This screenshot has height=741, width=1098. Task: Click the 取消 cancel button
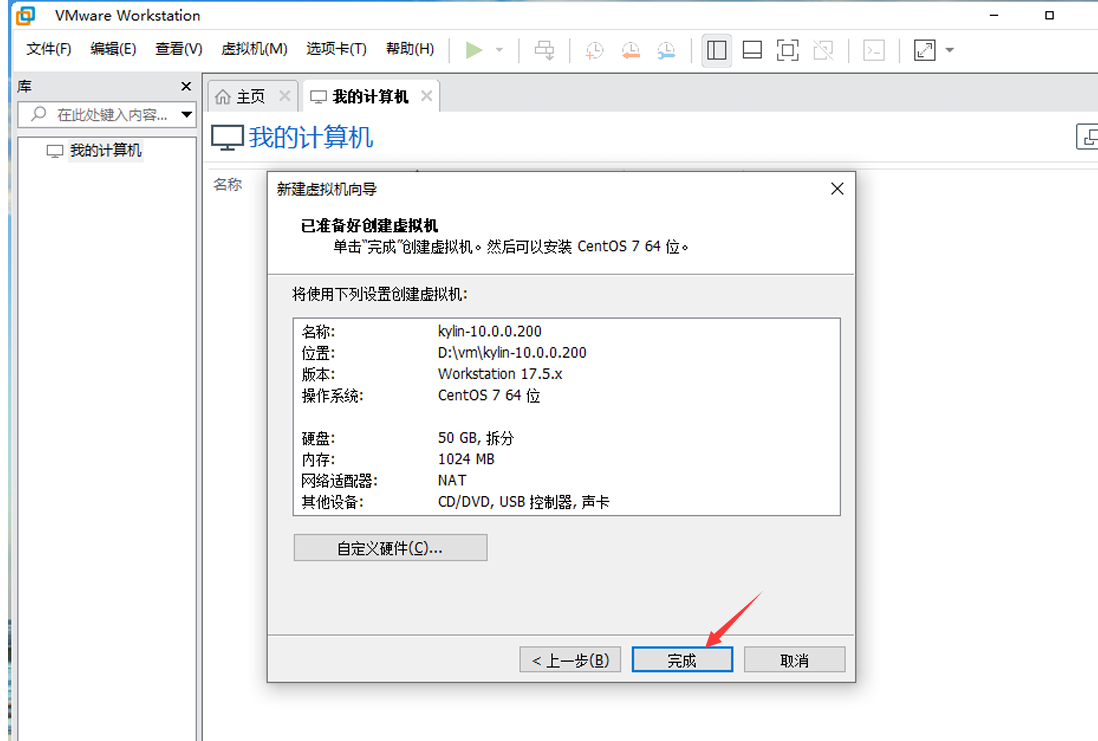coord(794,660)
